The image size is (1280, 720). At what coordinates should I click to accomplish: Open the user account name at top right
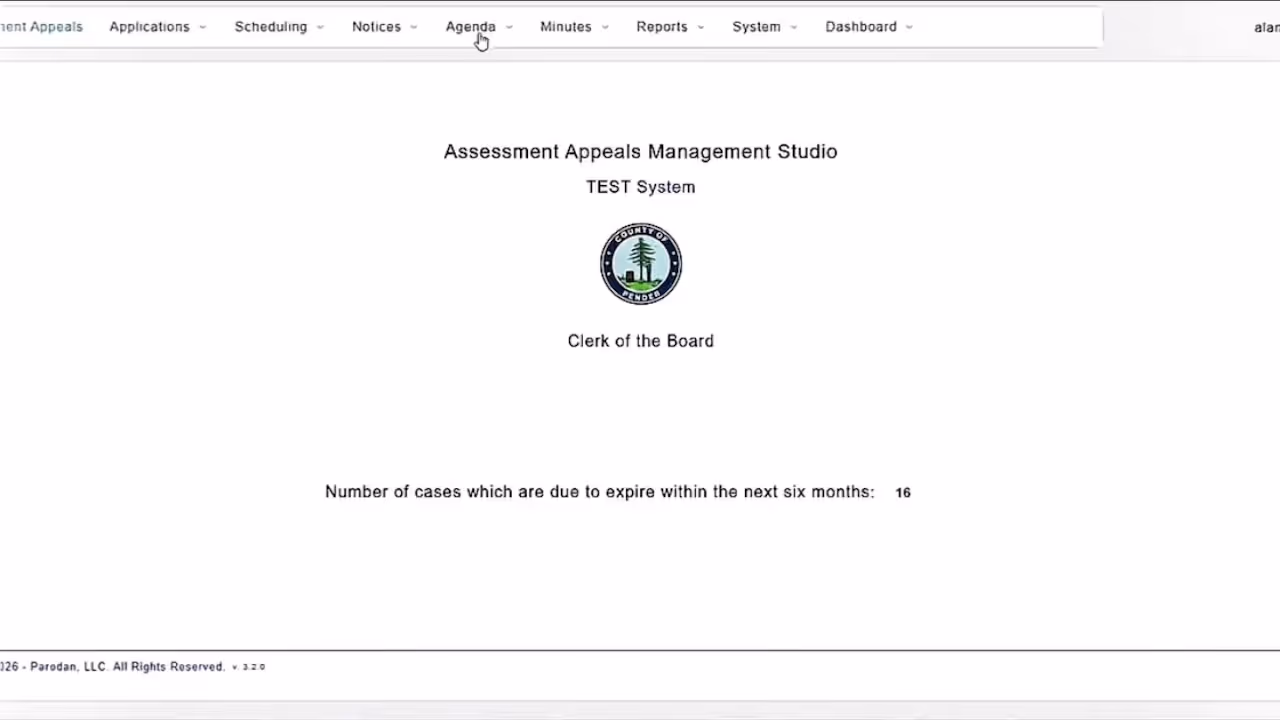click(x=1267, y=27)
